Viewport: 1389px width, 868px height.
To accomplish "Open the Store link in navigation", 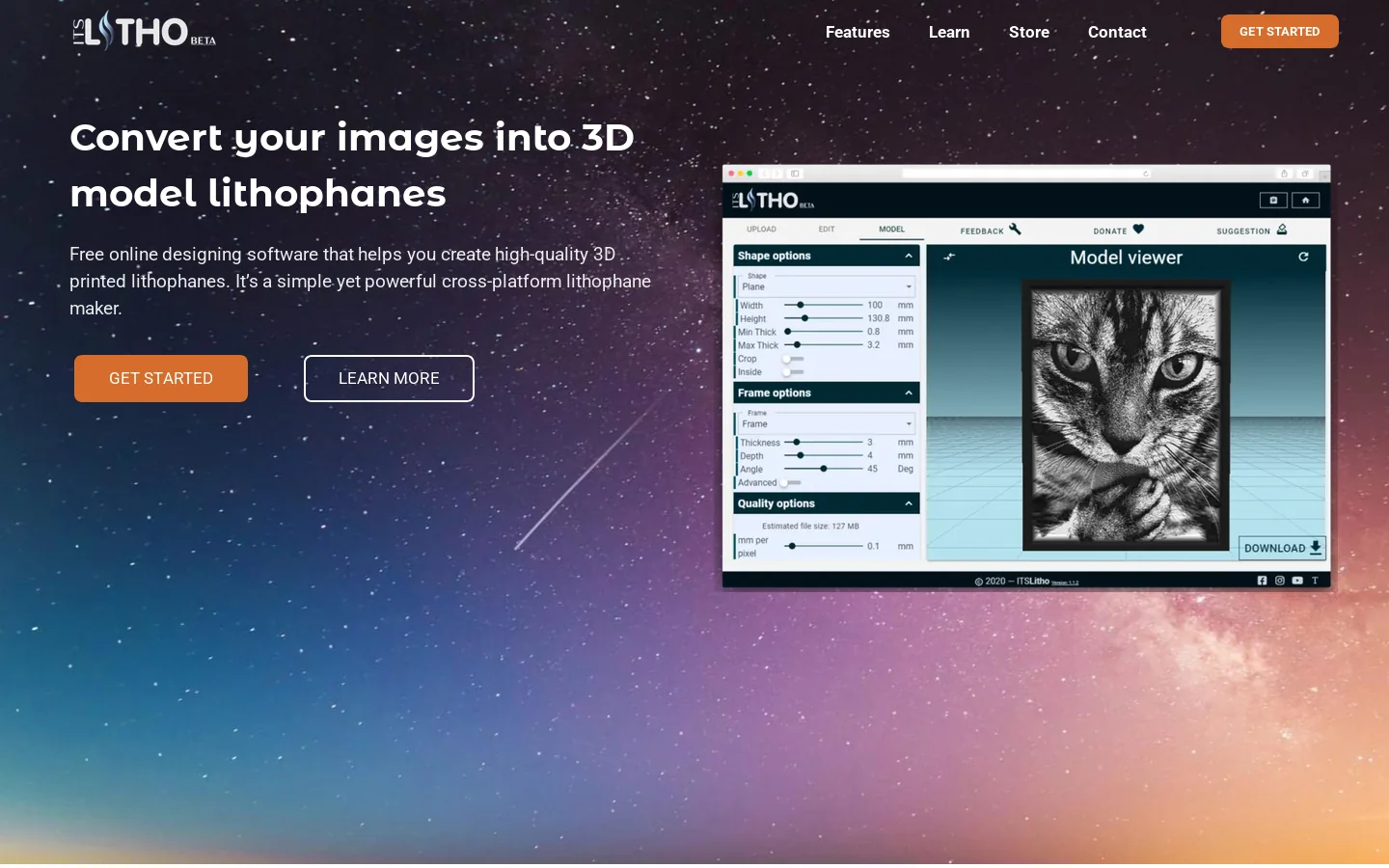I will coord(1029,32).
